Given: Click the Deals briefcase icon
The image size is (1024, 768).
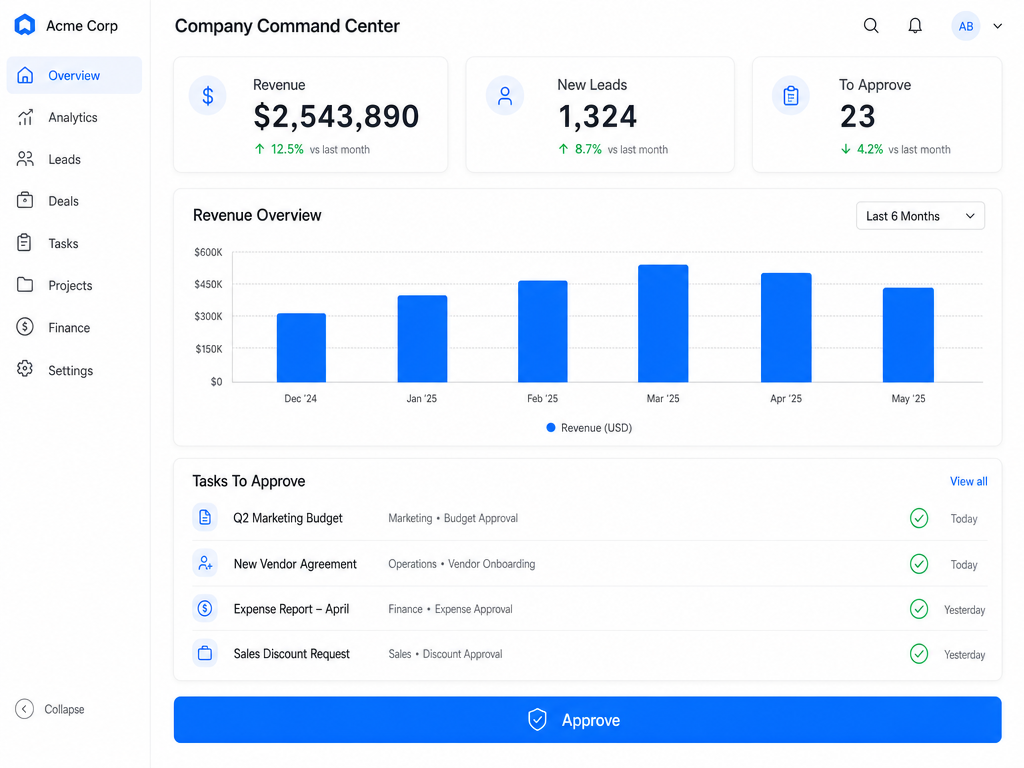Looking at the screenshot, I should coord(25,200).
